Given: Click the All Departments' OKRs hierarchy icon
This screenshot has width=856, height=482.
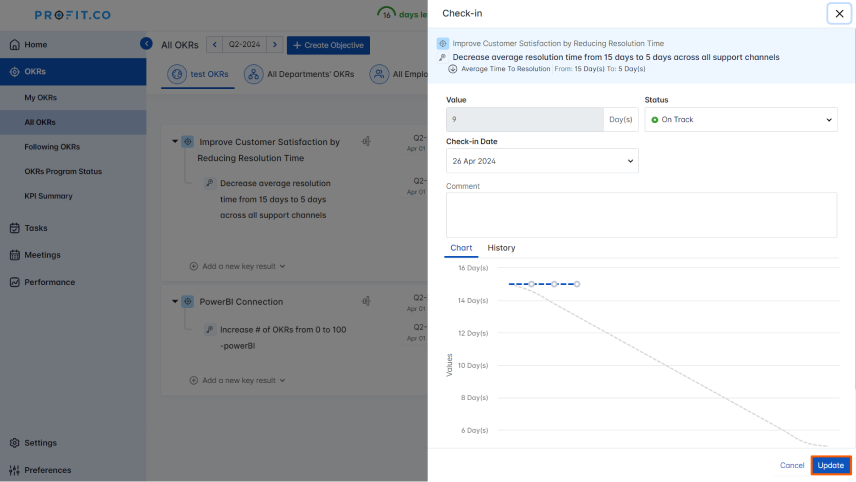Looking at the screenshot, I should tap(254, 74).
